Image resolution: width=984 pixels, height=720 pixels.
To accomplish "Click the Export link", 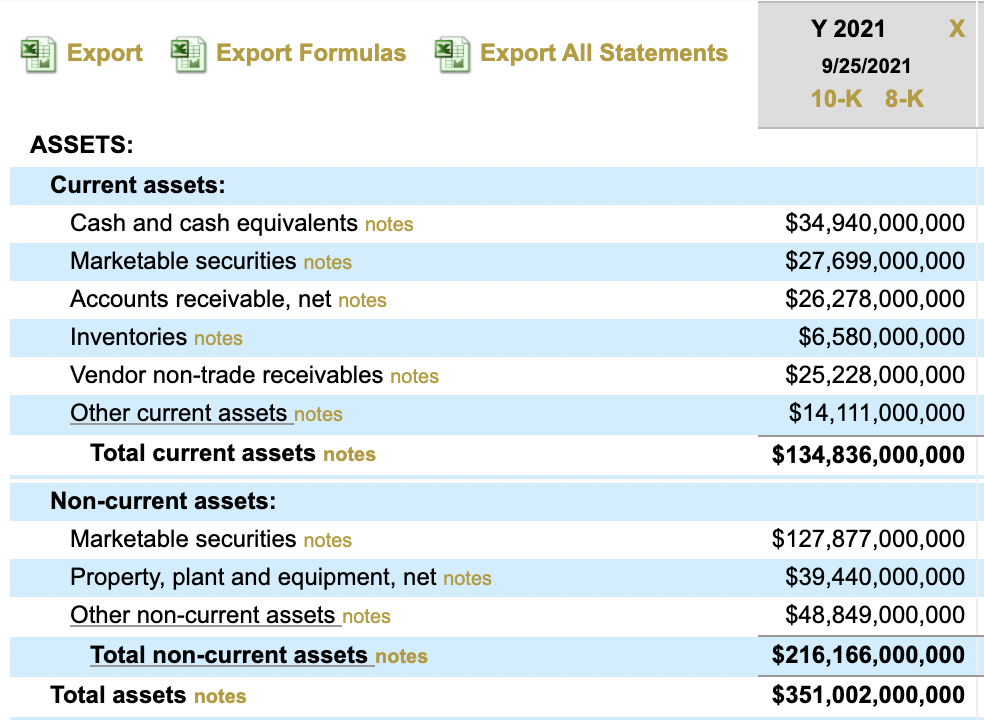I will [x=105, y=53].
